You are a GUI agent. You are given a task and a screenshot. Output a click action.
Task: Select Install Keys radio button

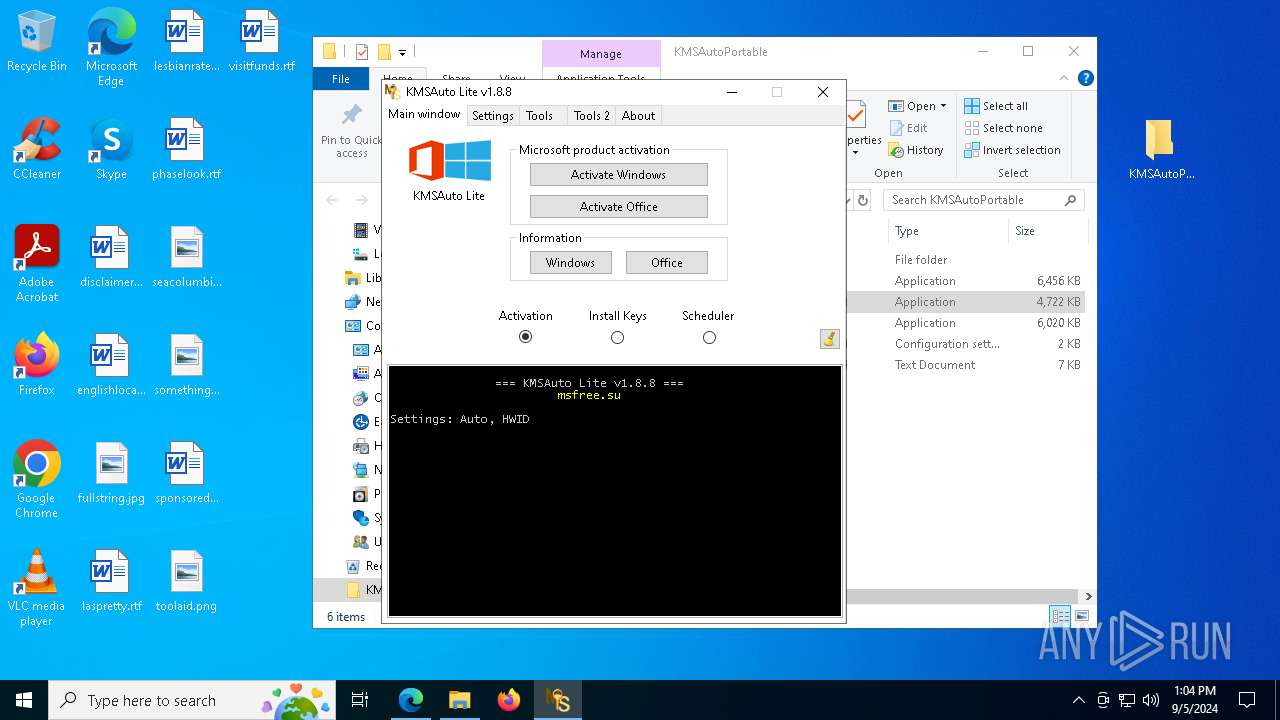click(x=617, y=337)
